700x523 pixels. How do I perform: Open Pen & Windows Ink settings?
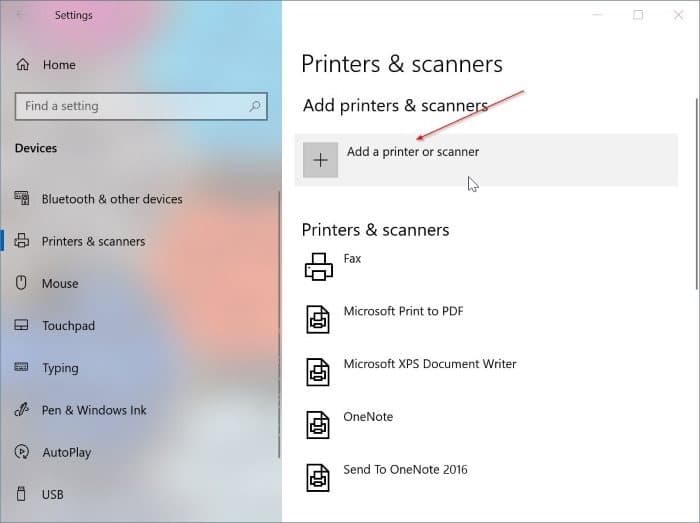(94, 410)
